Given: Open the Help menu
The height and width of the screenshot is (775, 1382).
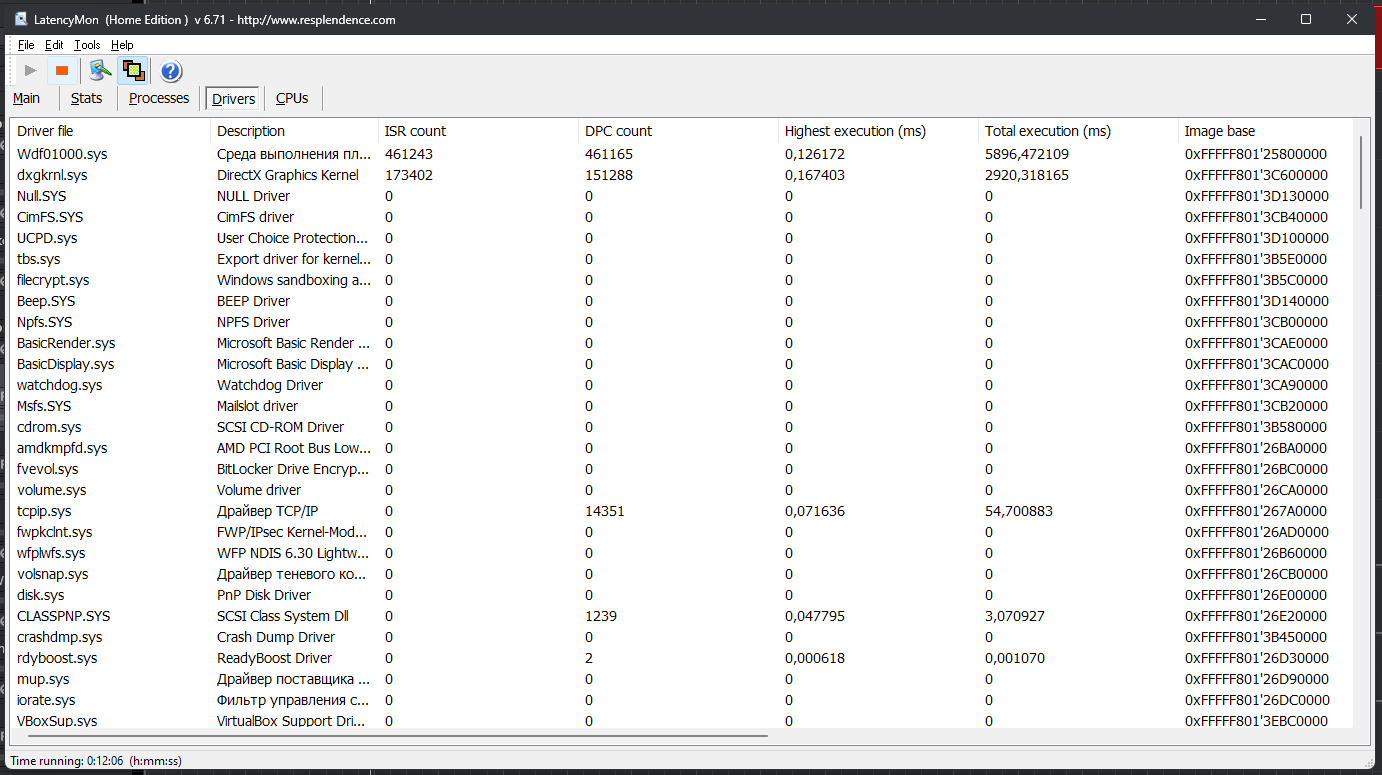Looking at the screenshot, I should coord(122,45).
